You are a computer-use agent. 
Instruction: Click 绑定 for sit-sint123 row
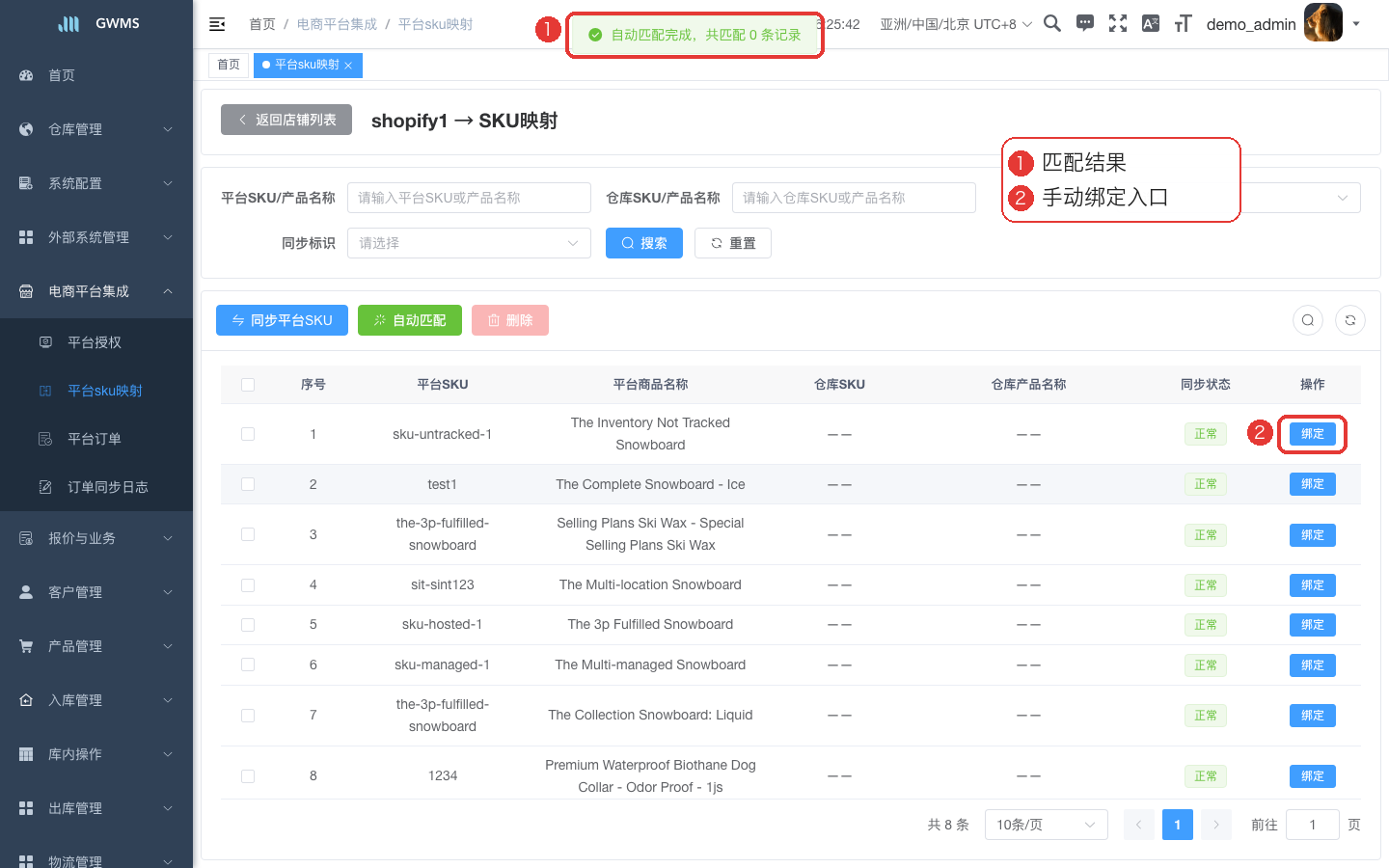(1313, 585)
